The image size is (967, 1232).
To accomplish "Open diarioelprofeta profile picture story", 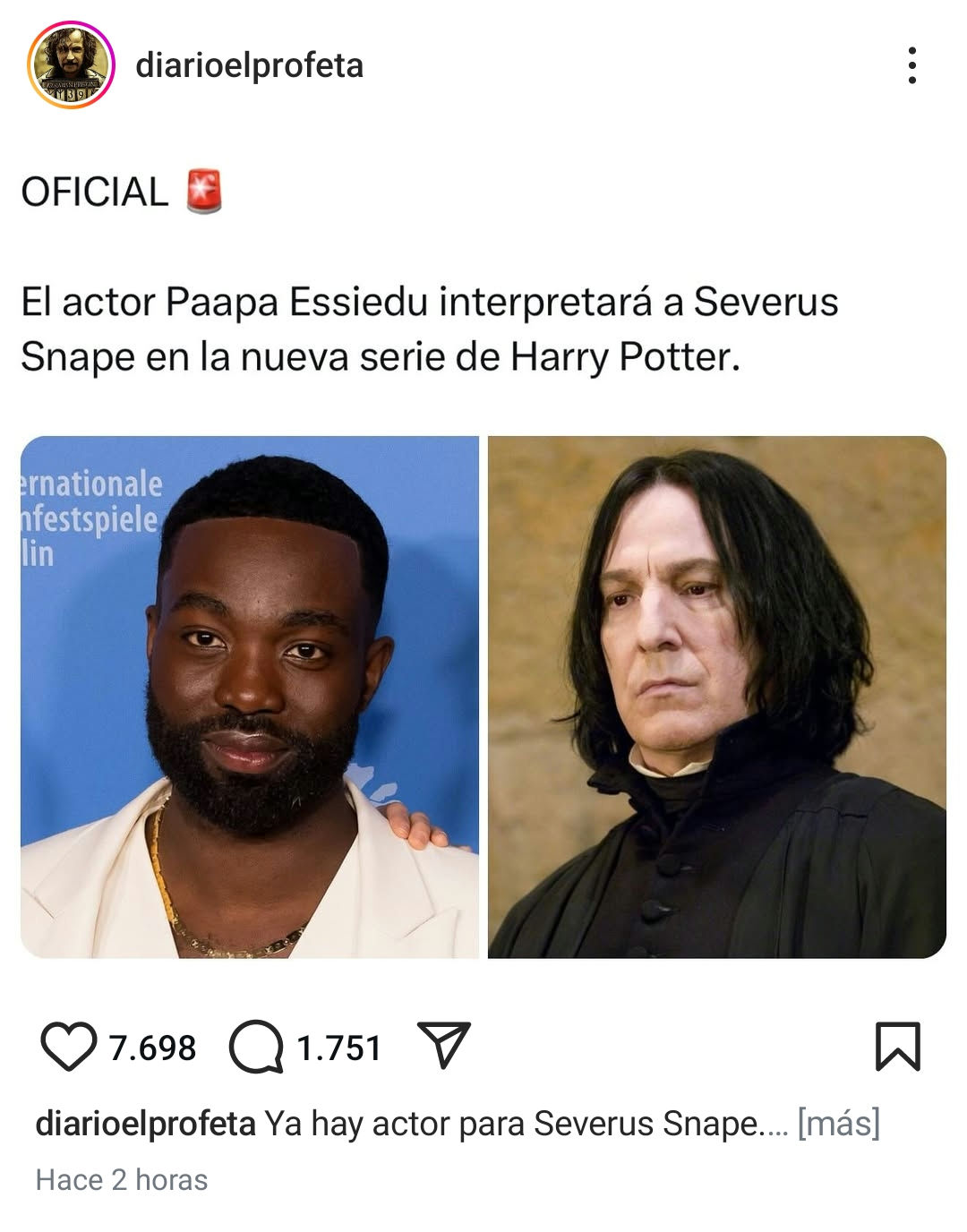I will 71,65.
